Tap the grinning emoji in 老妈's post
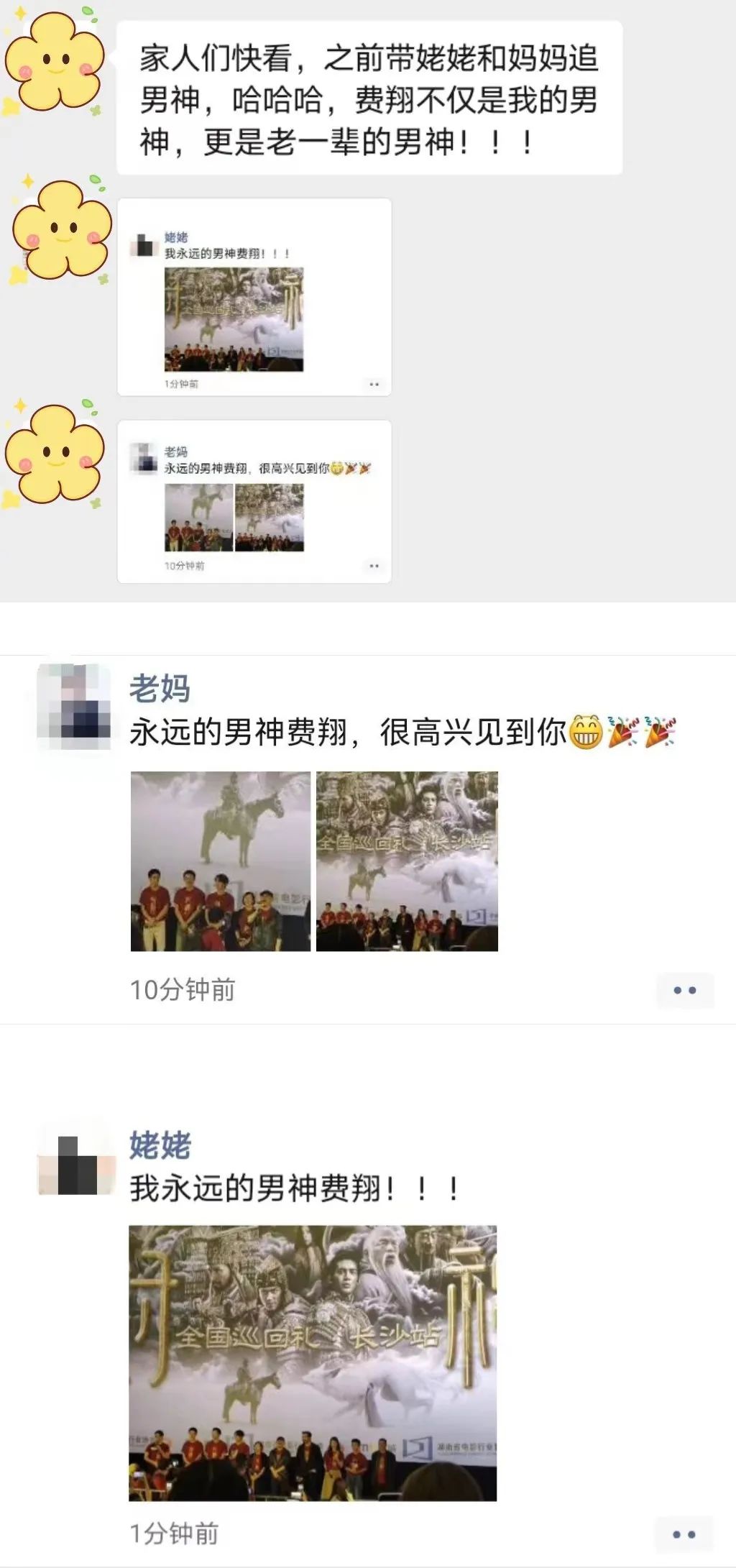The height and width of the screenshot is (1568, 736). point(586,733)
